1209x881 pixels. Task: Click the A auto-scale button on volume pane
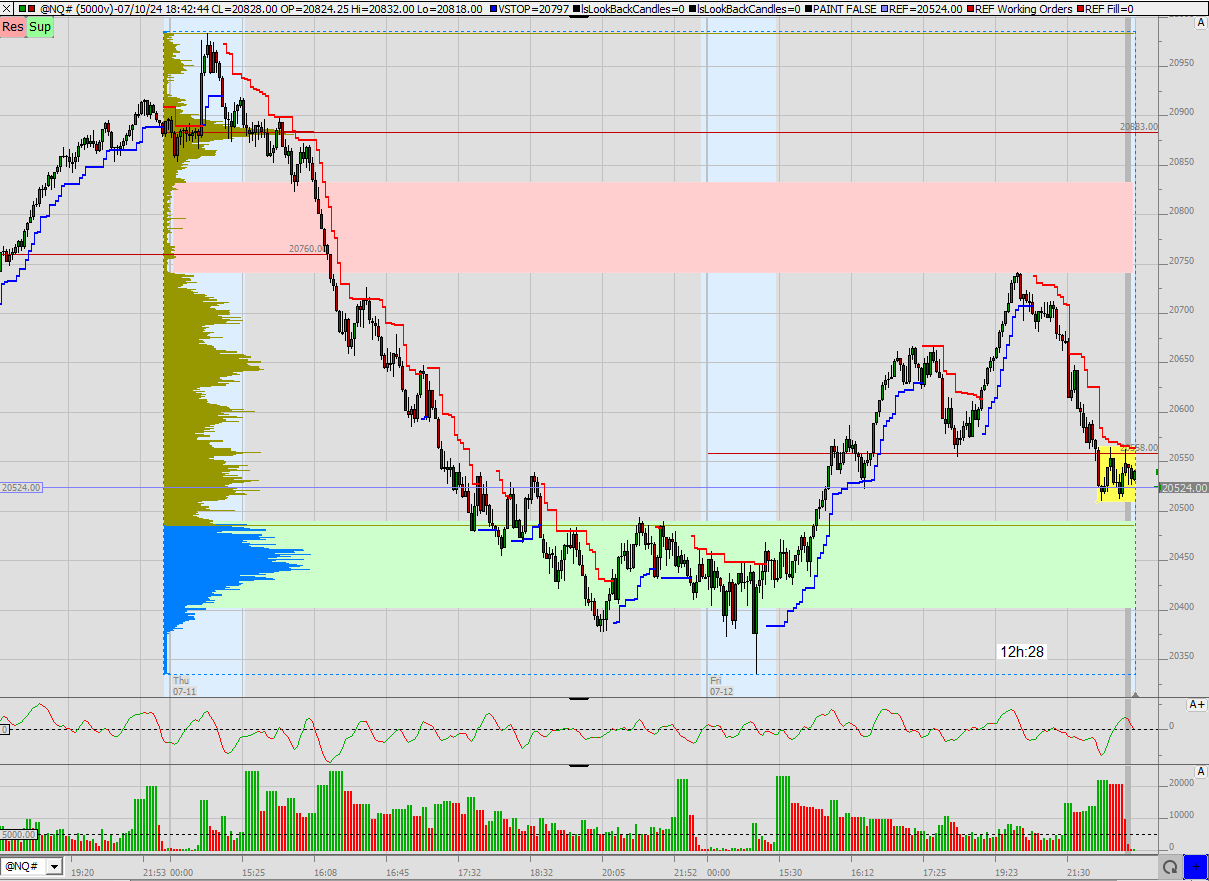tap(1200, 772)
